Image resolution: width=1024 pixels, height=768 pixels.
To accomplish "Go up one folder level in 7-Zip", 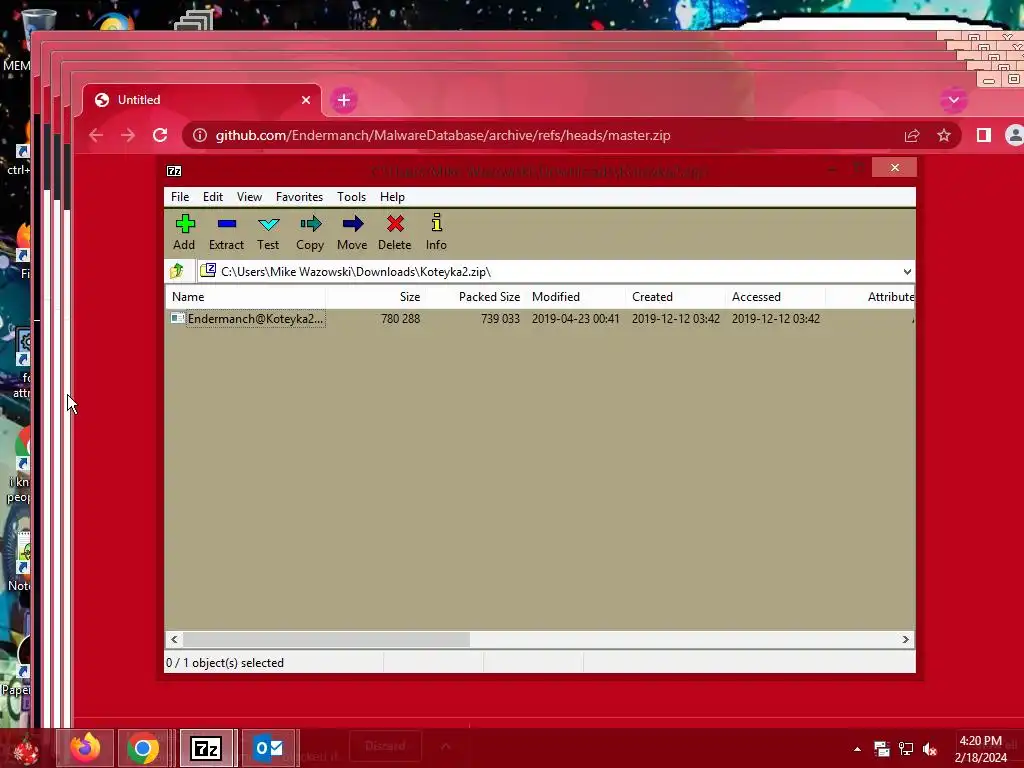I will (177, 271).
